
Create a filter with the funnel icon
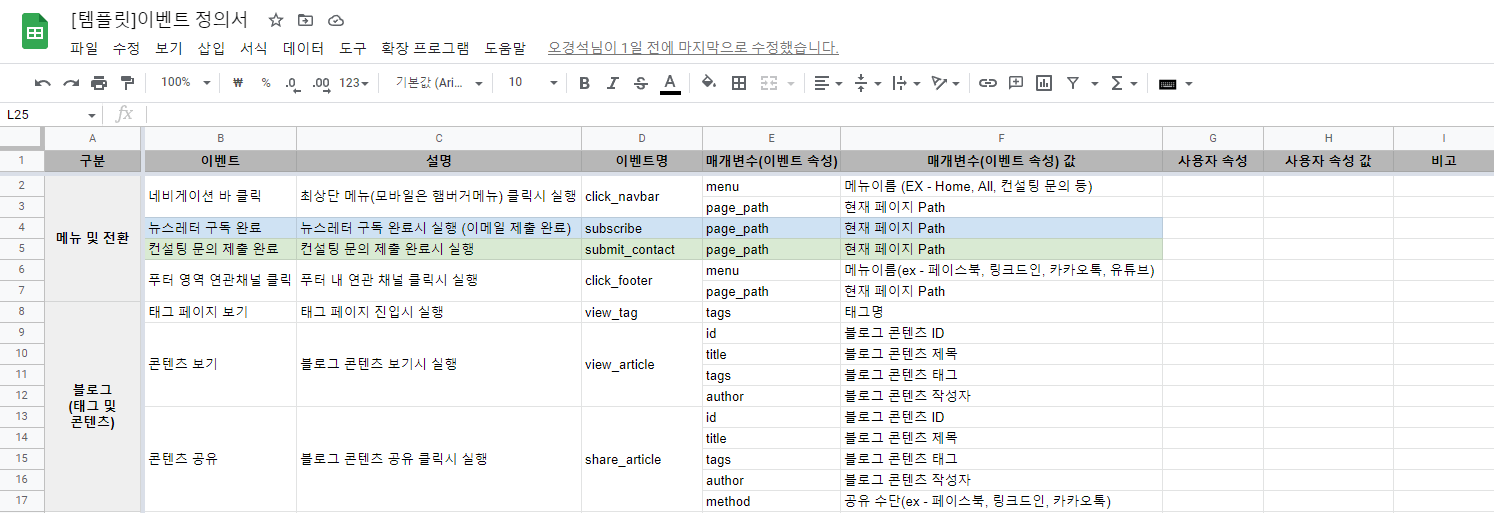point(1073,83)
